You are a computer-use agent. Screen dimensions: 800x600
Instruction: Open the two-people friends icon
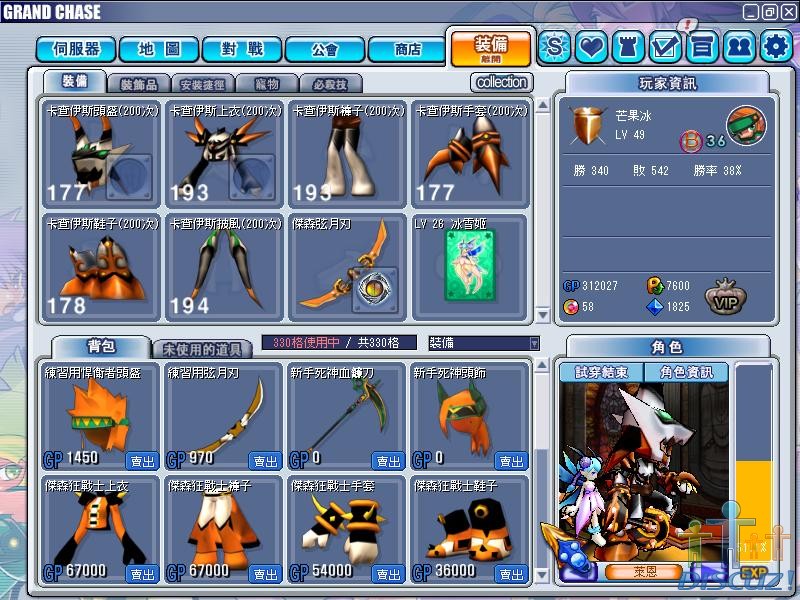click(739, 47)
